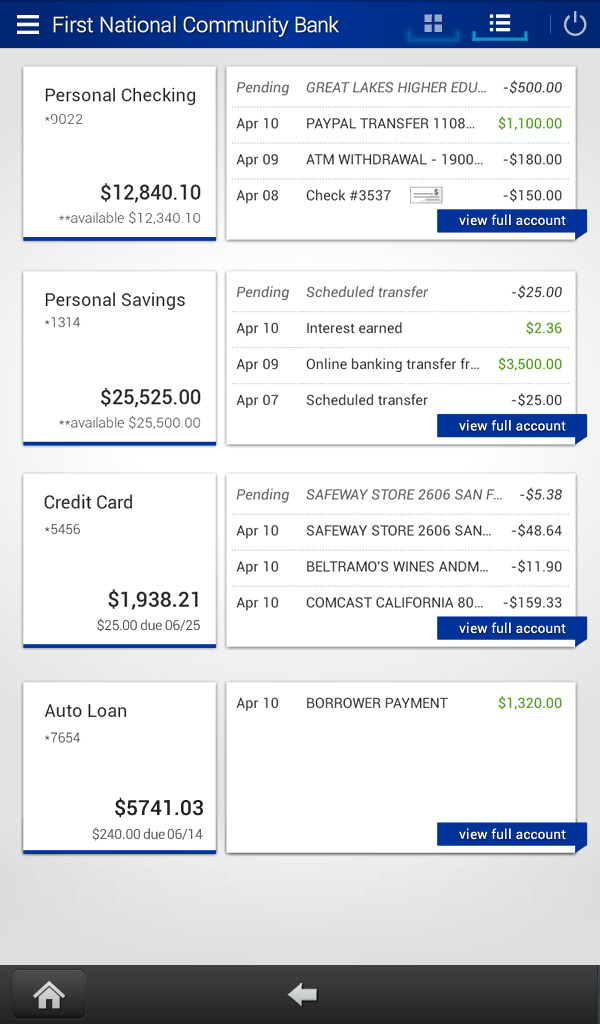Image resolution: width=600 pixels, height=1024 pixels.
Task: Tap the home icon at the bottom
Action: click(x=47, y=993)
